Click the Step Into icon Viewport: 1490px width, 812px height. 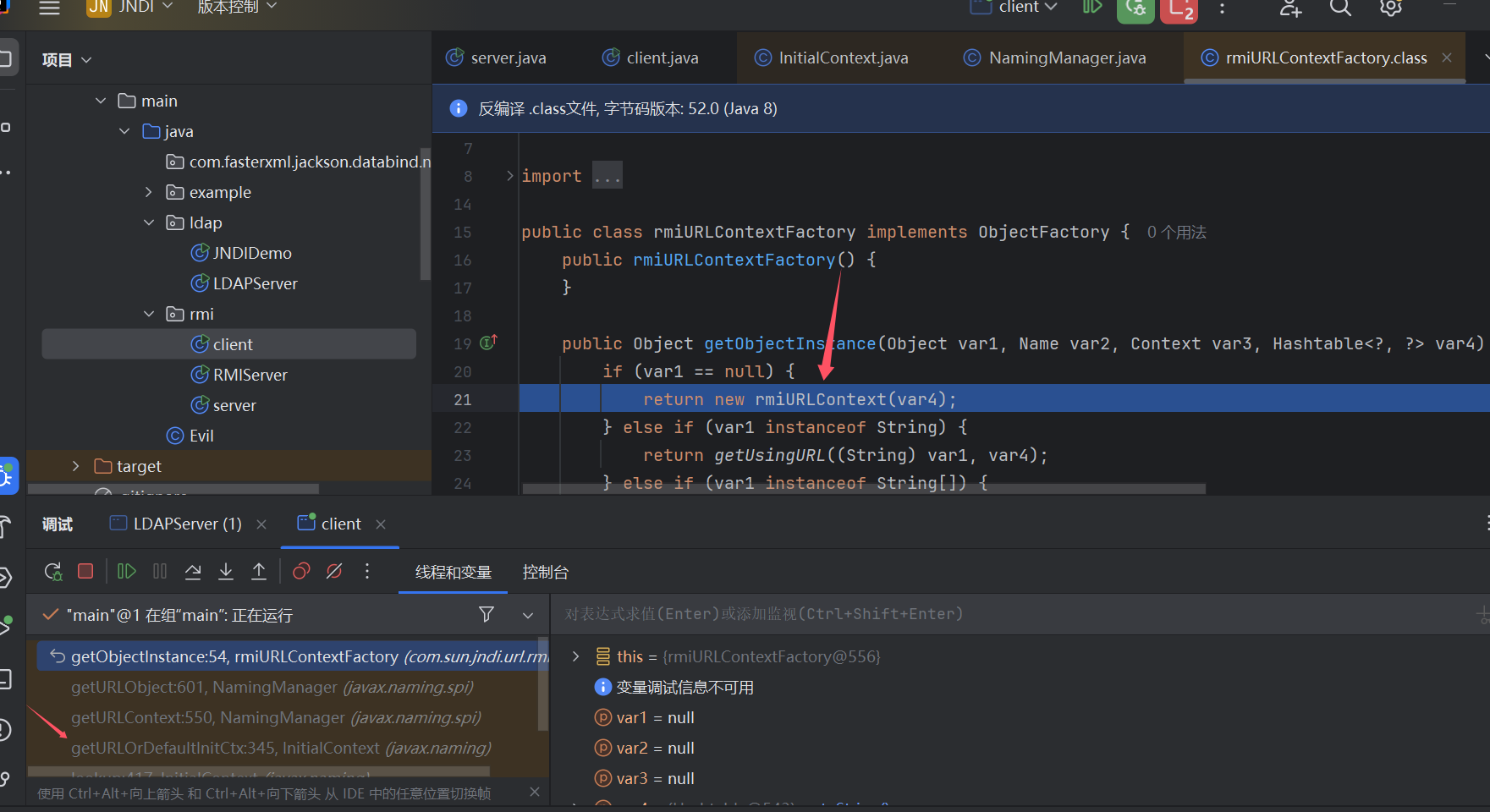point(226,572)
